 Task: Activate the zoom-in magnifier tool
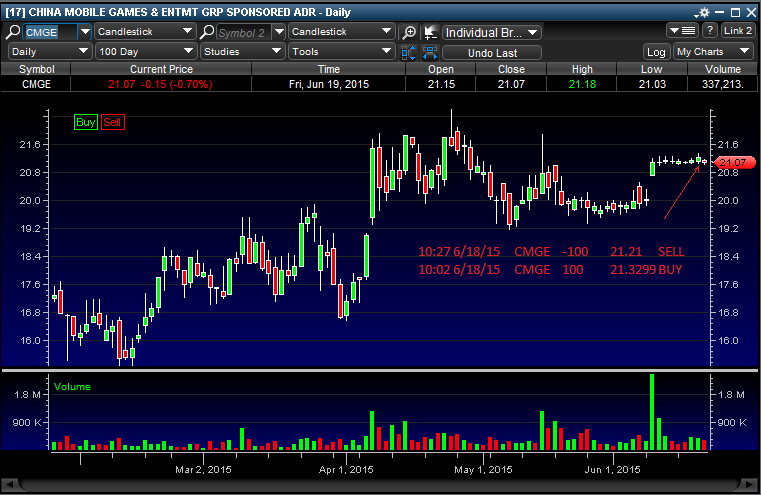409,33
